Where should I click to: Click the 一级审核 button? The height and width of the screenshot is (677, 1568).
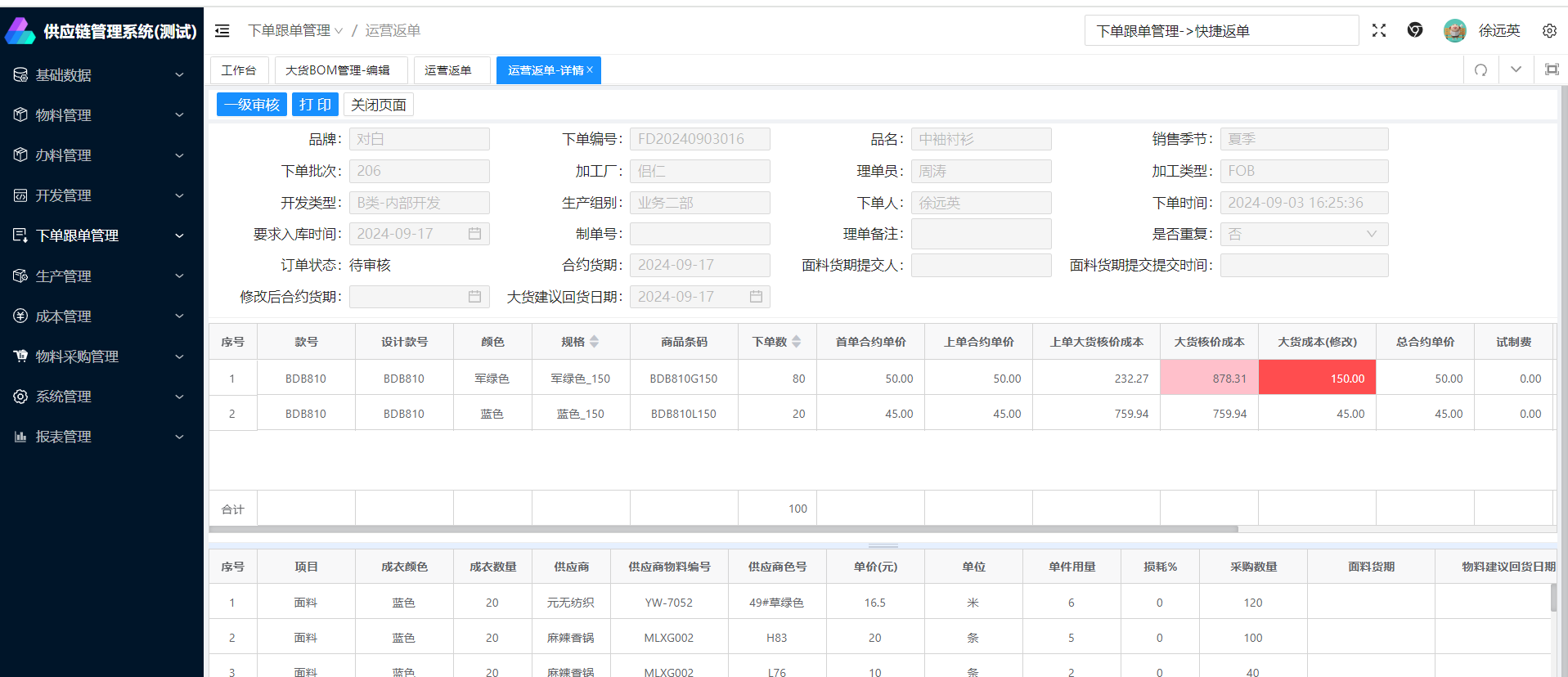[x=252, y=105]
